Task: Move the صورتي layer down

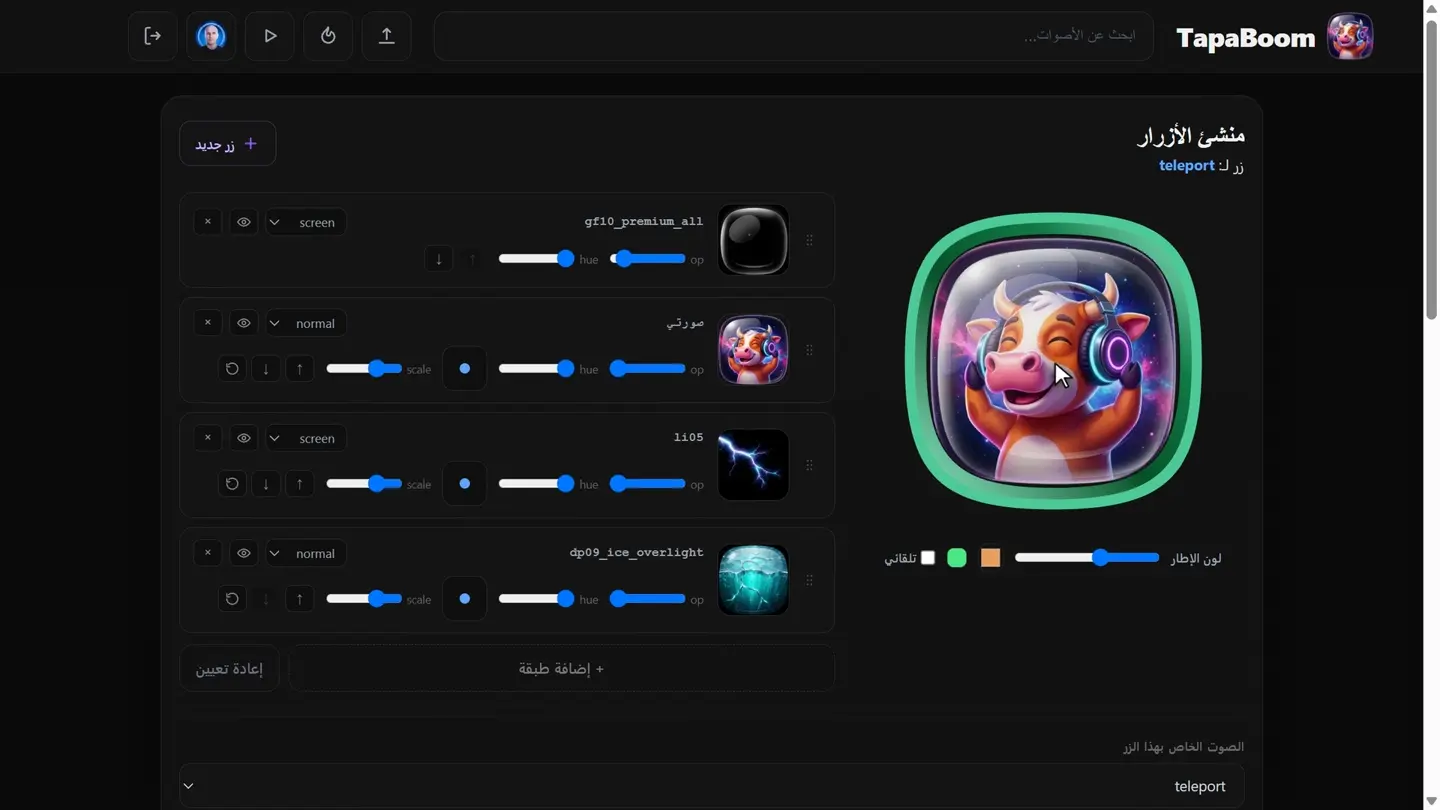Action: (x=266, y=369)
